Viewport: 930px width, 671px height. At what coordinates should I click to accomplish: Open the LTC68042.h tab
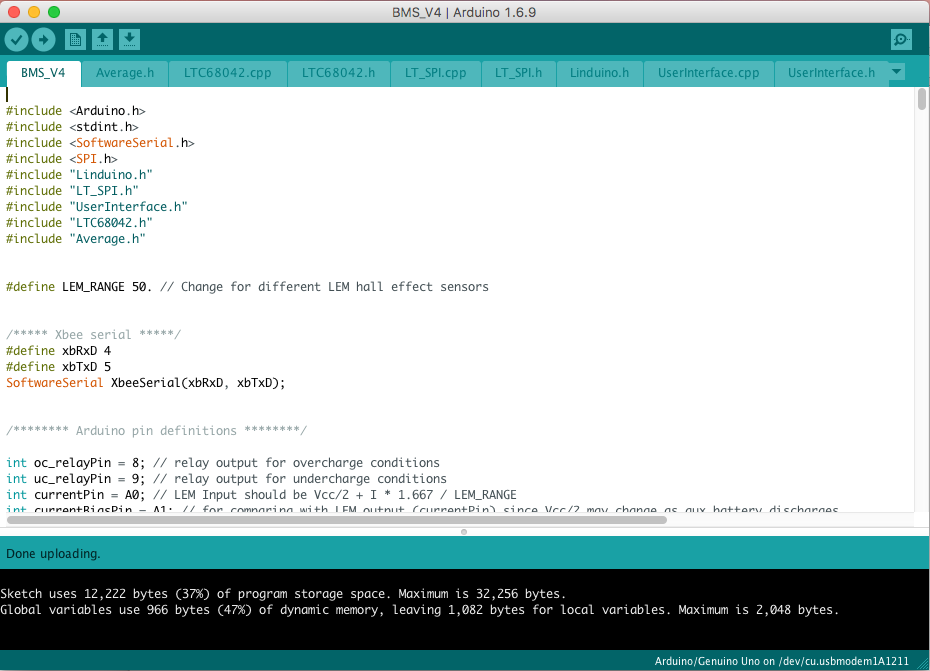tap(338, 73)
